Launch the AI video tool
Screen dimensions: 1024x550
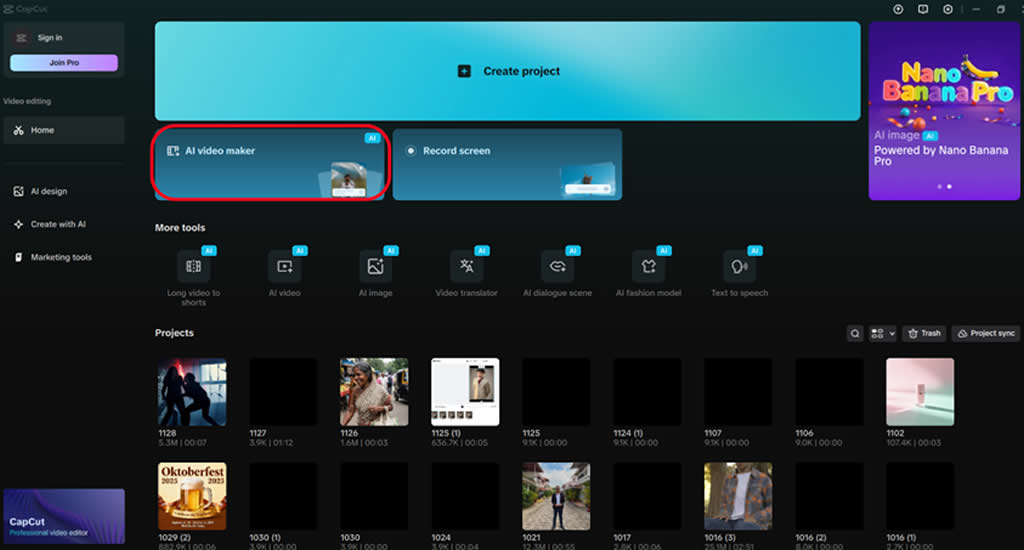[284, 267]
